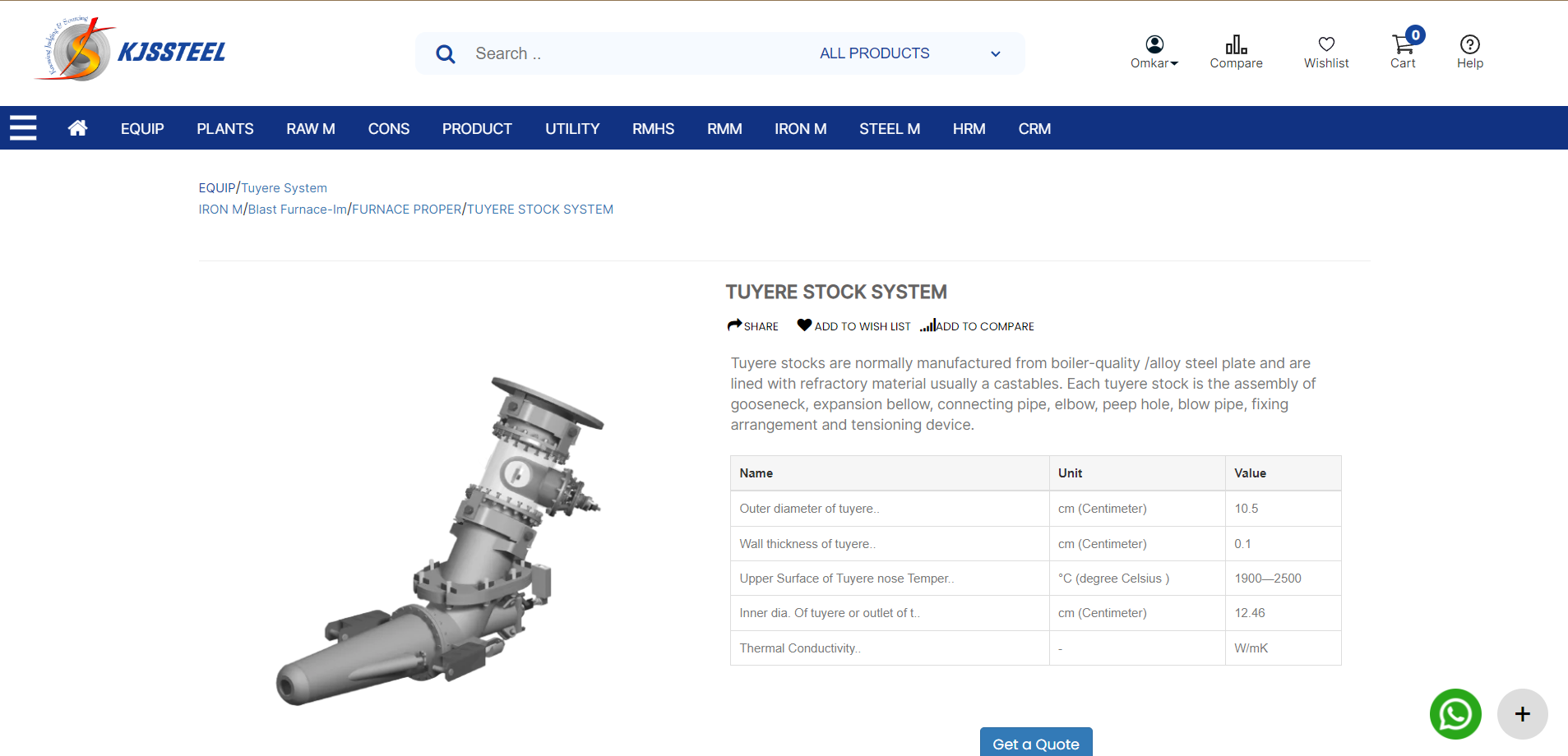
Task: Select the 'Wall thickness of tuyere..' cell
Action: click(x=890, y=544)
